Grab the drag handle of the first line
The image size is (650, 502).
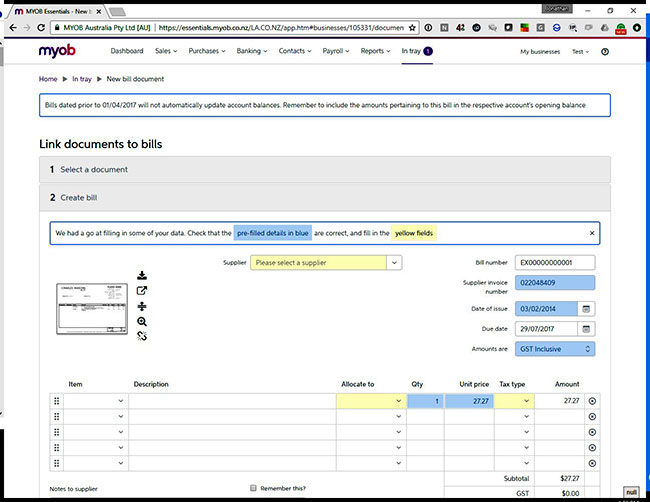click(57, 401)
